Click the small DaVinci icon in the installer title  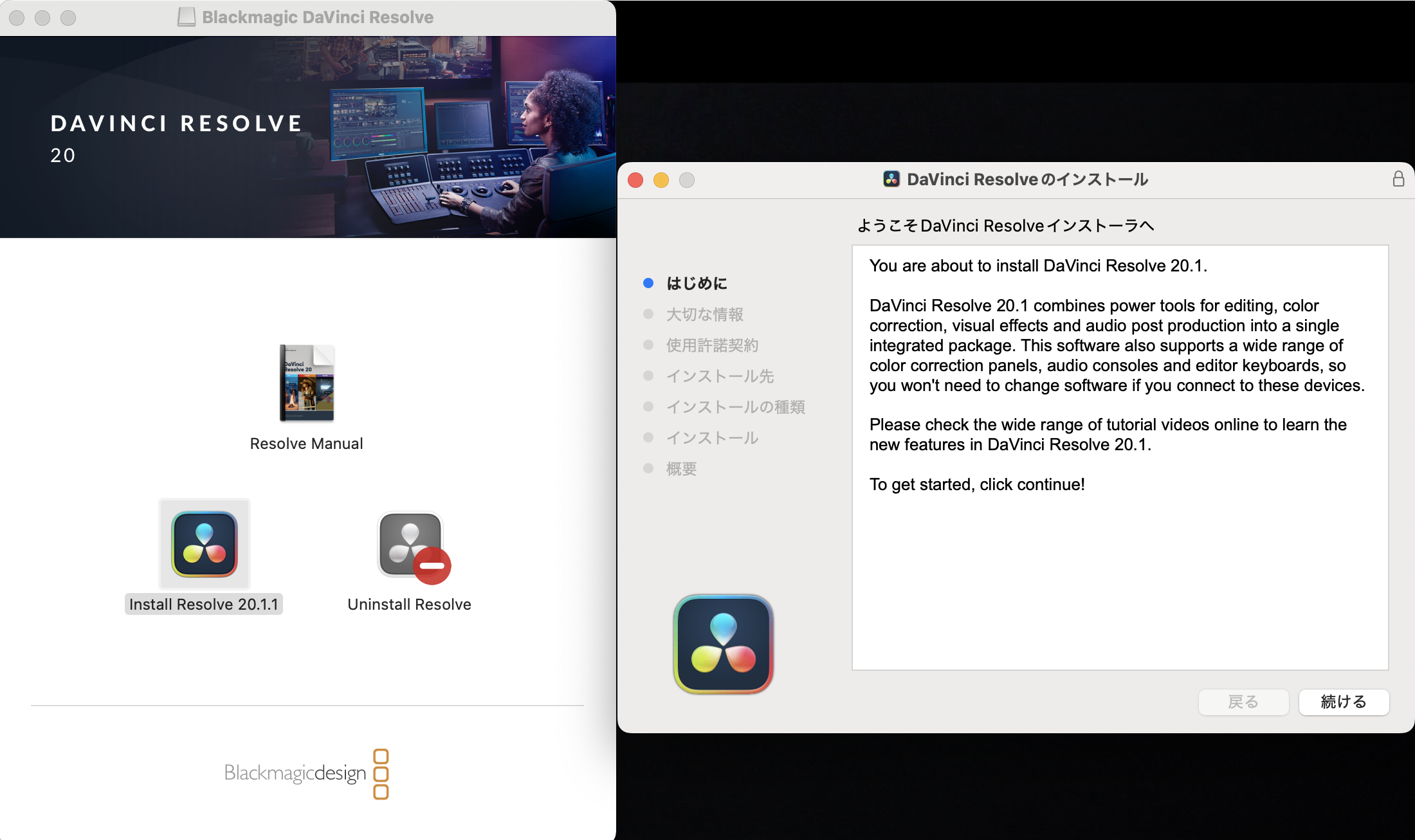pos(891,179)
